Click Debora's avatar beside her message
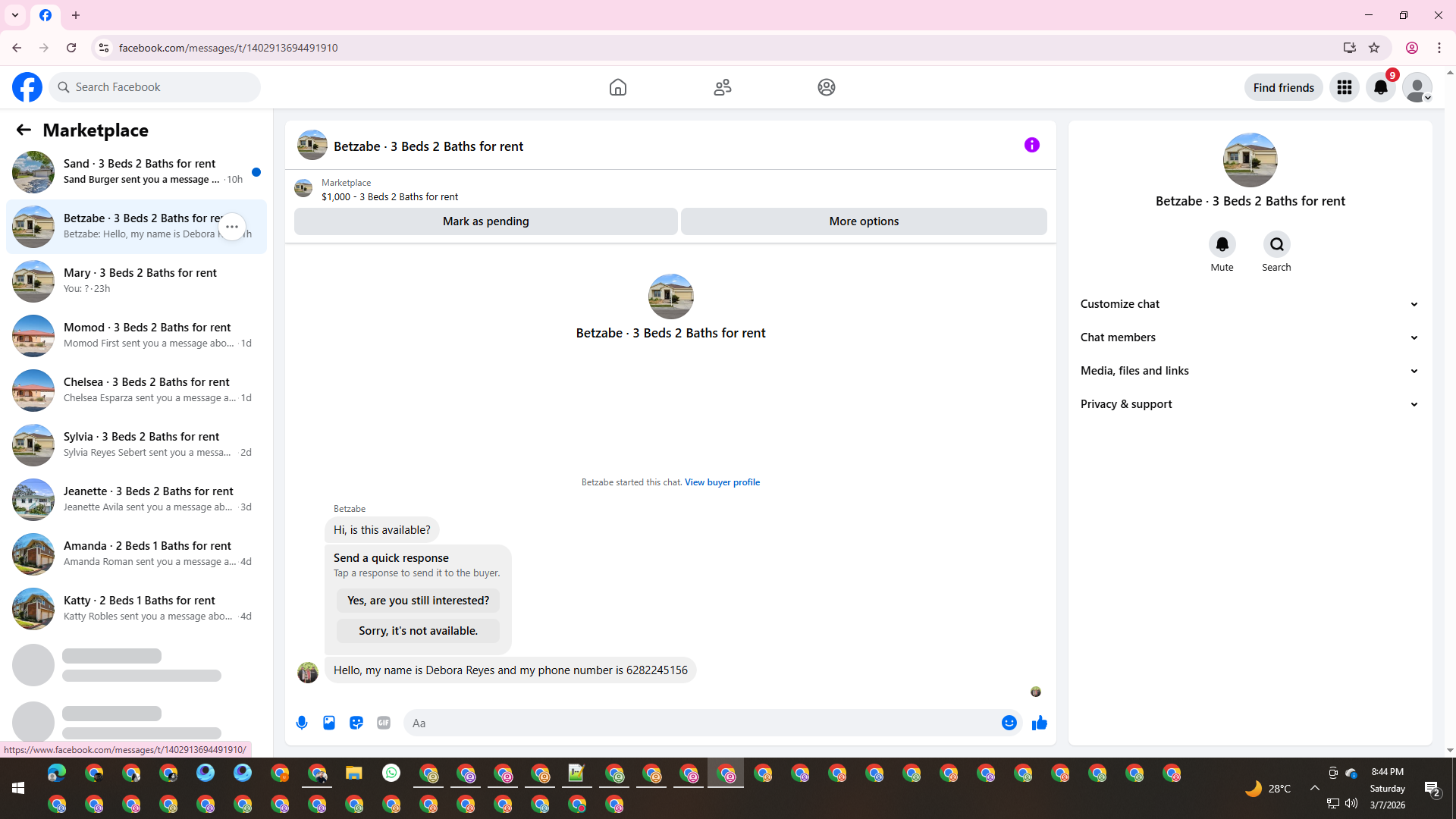1456x819 pixels. [x=307, y=673]
